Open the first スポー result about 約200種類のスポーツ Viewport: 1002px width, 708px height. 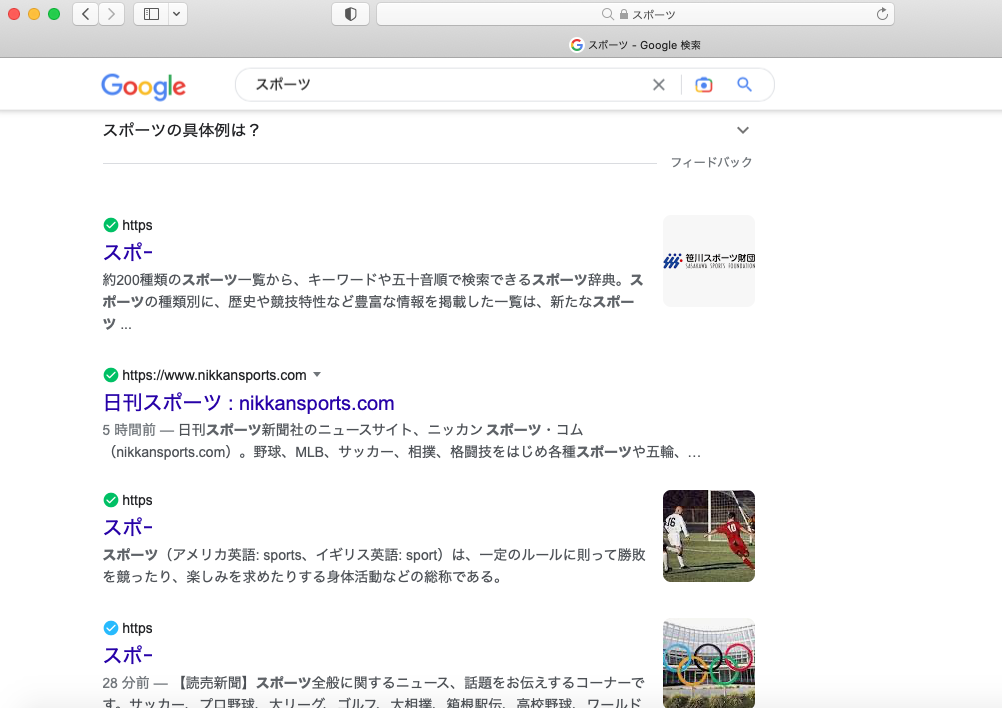click(x=128, y=252)
